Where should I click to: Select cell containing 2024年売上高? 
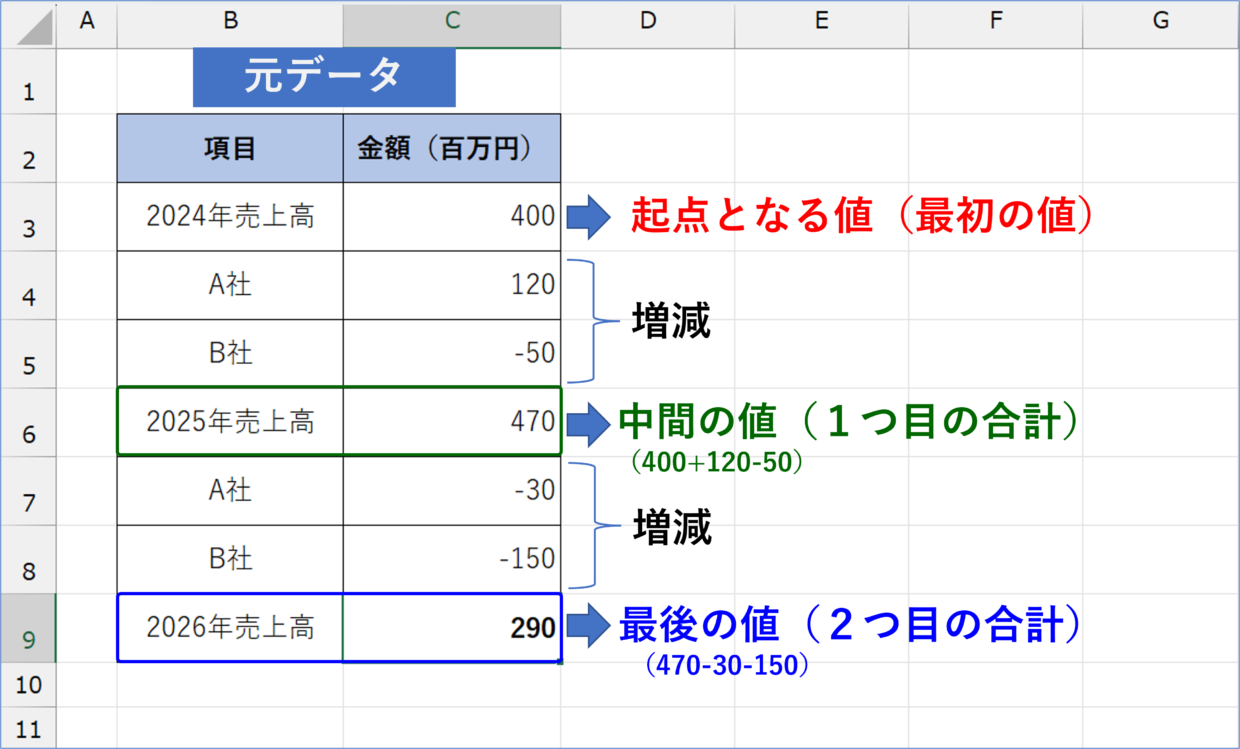(230, 217)
